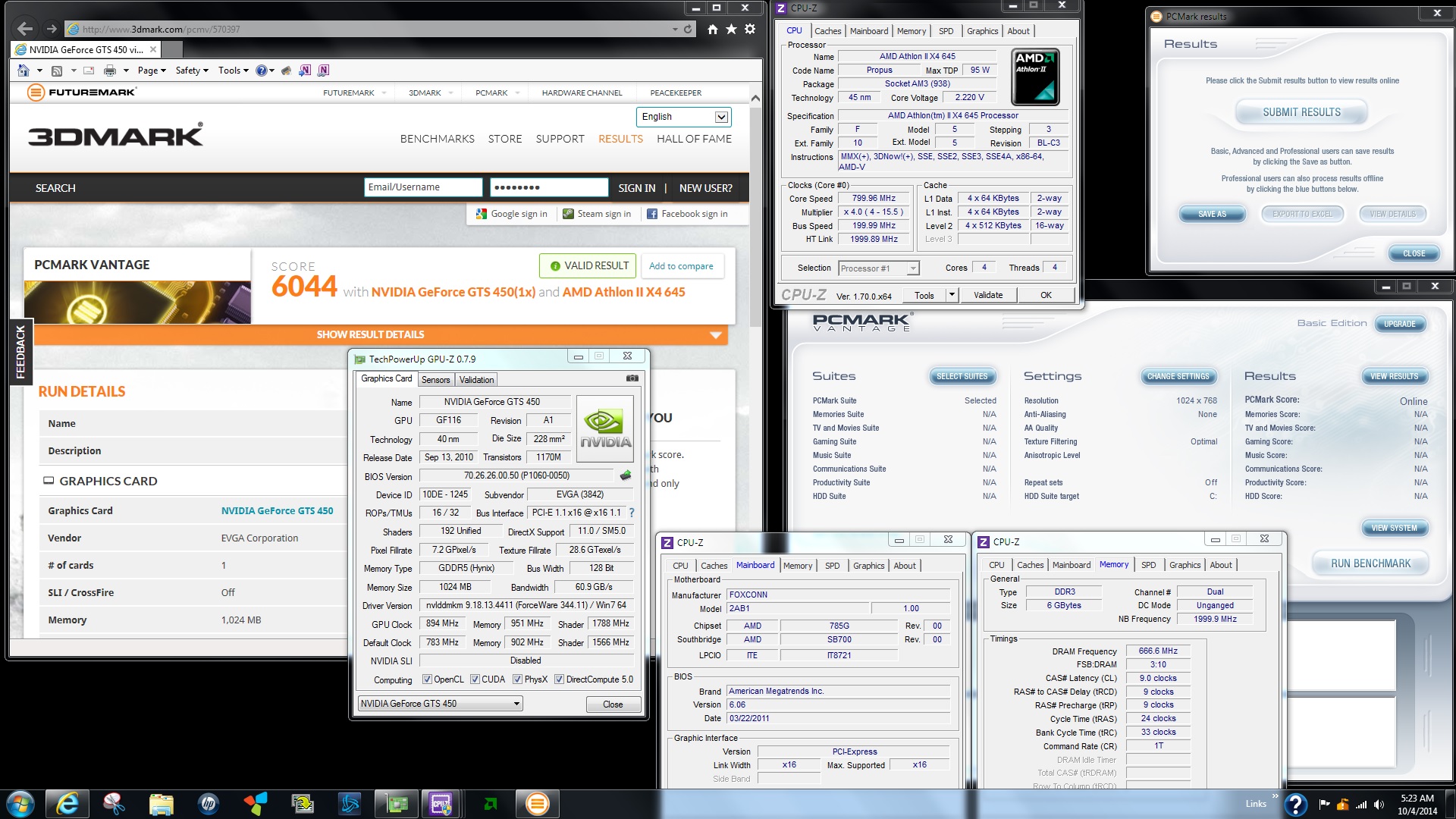Switch to Sensors tab in GPU-Z

pos(435,379)
